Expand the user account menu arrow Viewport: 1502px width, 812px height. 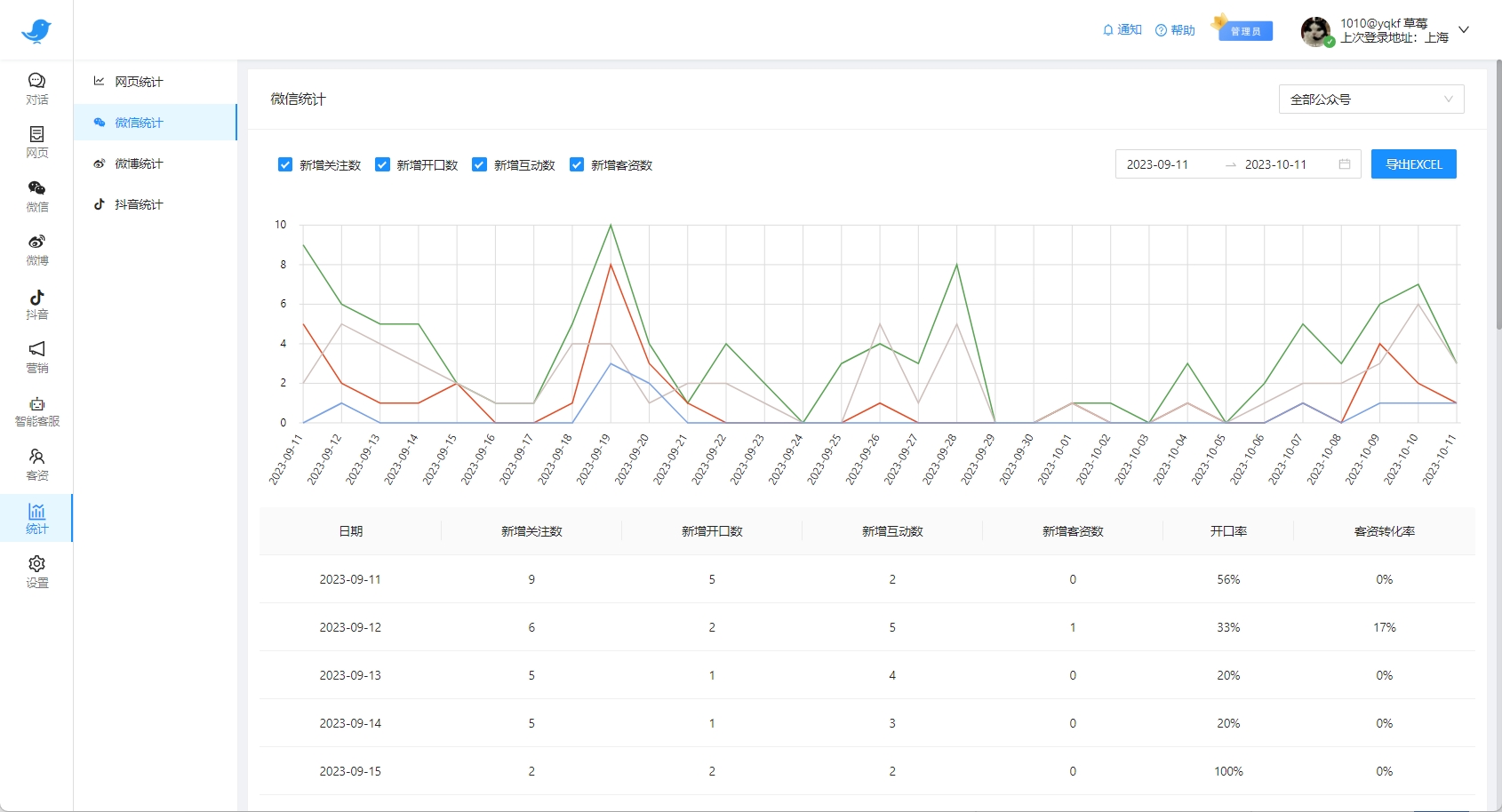[x=1464, y=30]
